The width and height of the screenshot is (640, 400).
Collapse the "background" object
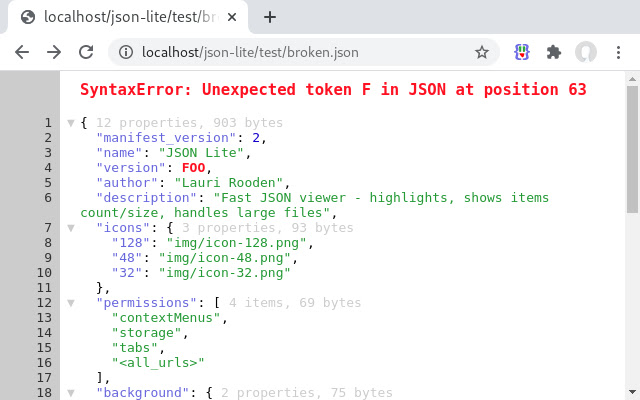(x=70, y=393)
